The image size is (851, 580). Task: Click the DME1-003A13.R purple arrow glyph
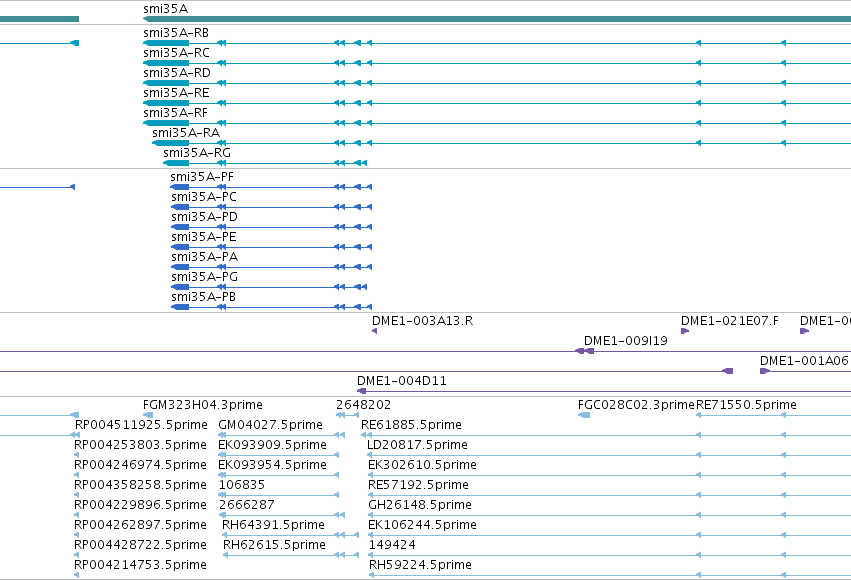click(374, 331)
